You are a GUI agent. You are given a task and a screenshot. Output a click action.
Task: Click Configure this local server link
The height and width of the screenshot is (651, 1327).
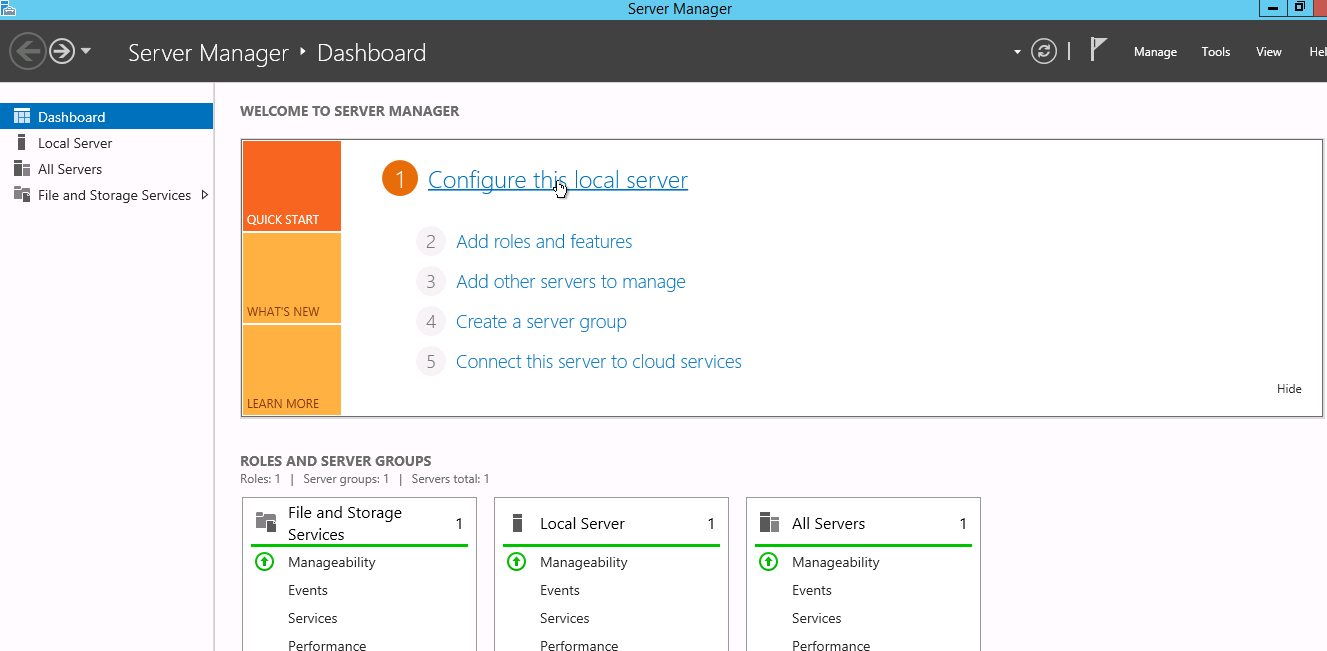click(x=558, y=180)
